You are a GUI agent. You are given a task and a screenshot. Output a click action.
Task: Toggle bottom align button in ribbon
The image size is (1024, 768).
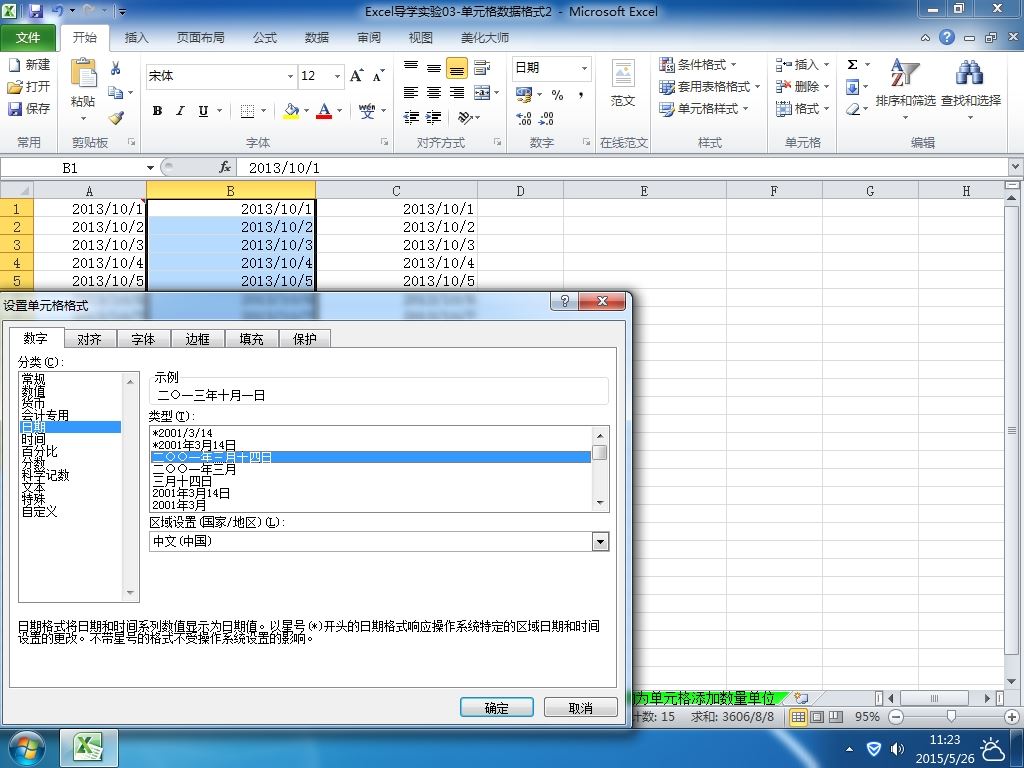point(456,67)
